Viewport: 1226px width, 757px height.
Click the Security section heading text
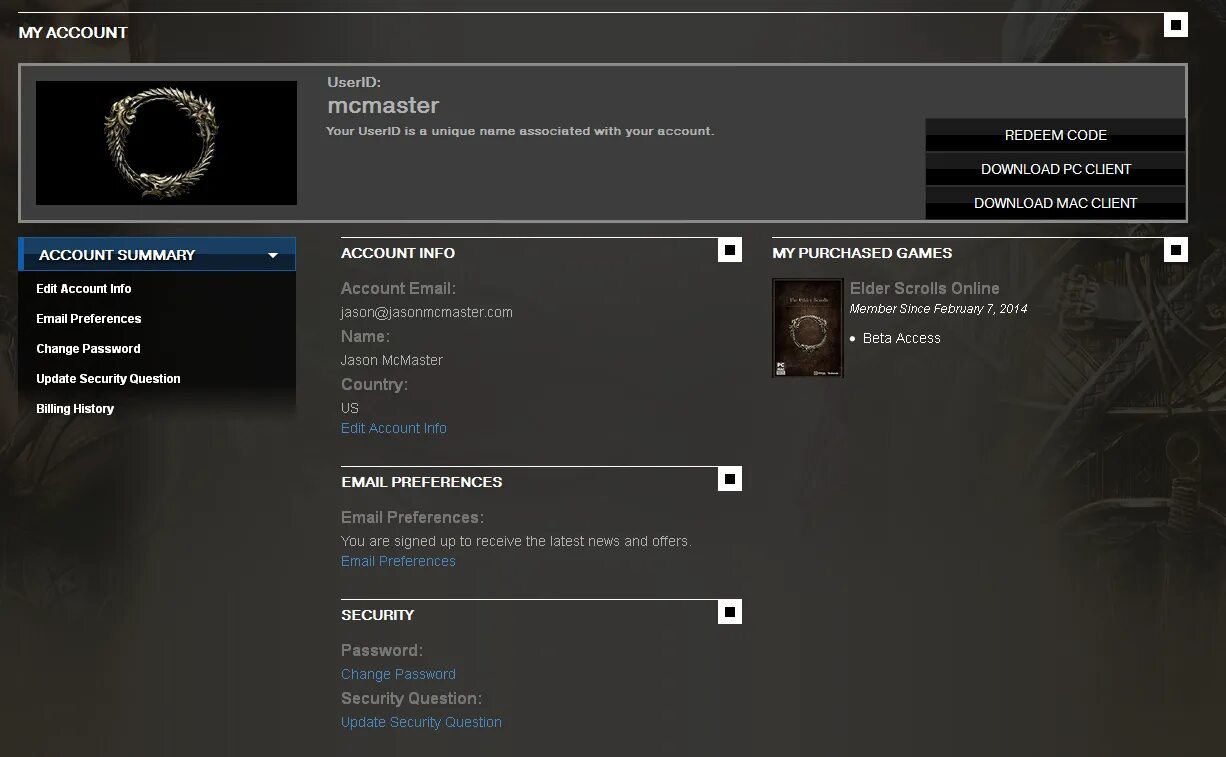[x=378, y=615]
